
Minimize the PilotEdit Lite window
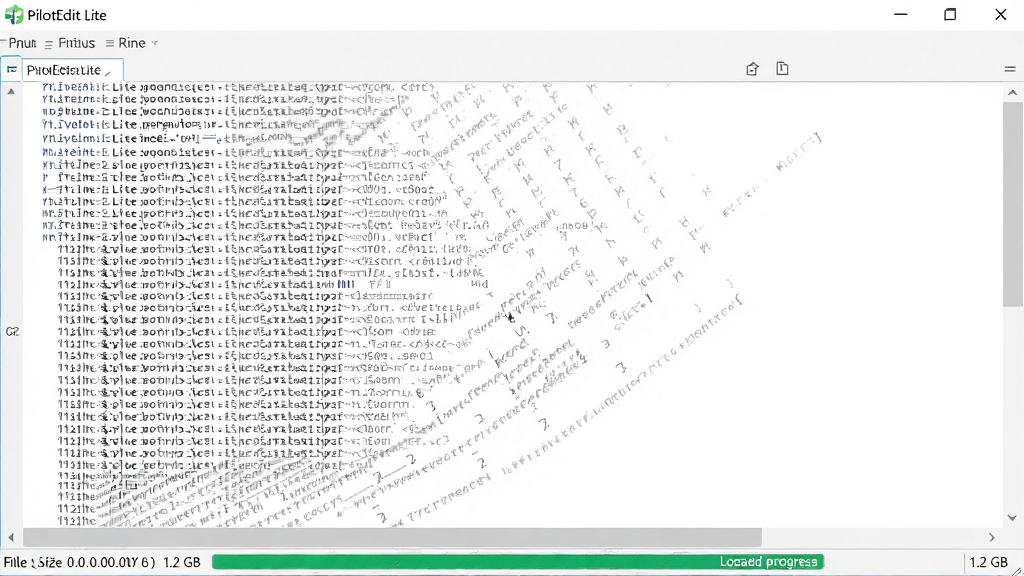[901, 15]
